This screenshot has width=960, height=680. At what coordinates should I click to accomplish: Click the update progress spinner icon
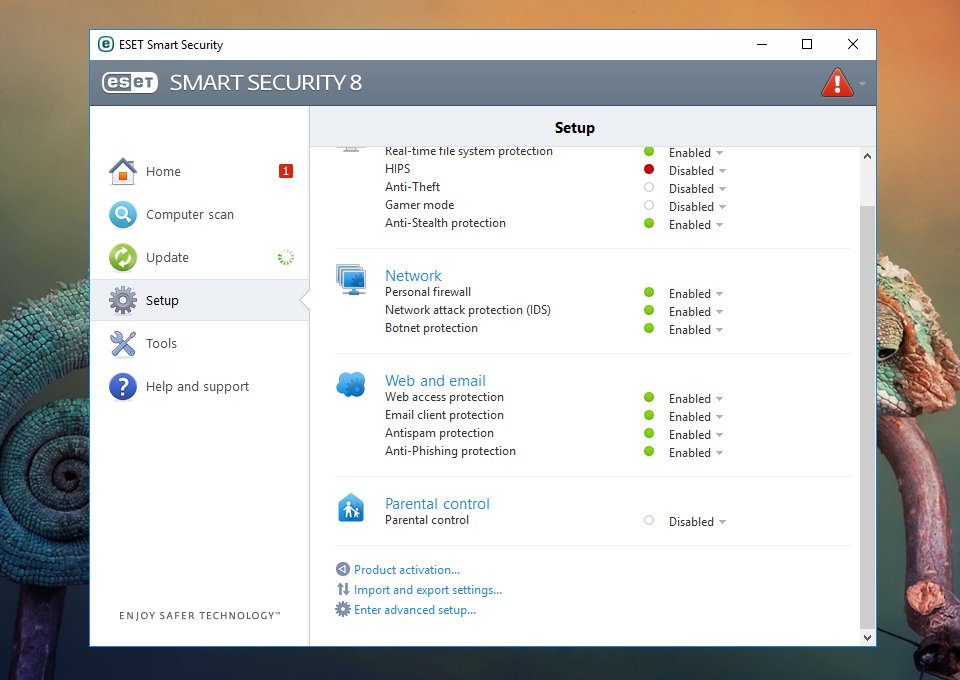click(286, 258)
